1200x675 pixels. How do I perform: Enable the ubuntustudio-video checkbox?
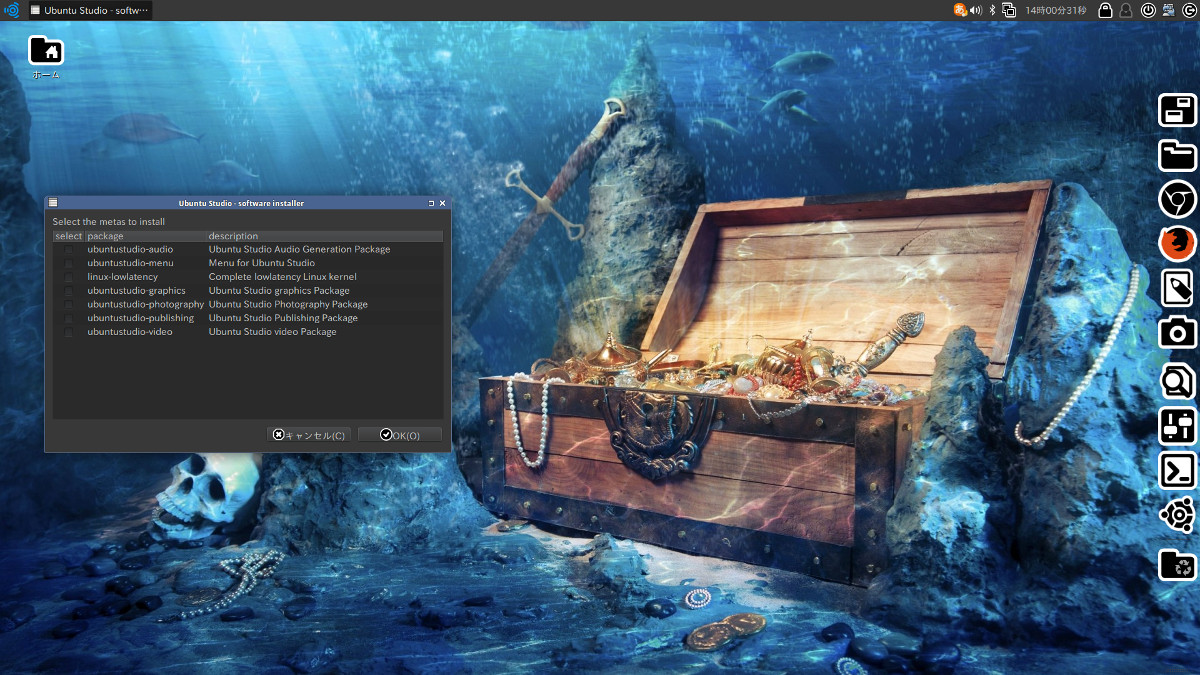[x=68, y=332]
